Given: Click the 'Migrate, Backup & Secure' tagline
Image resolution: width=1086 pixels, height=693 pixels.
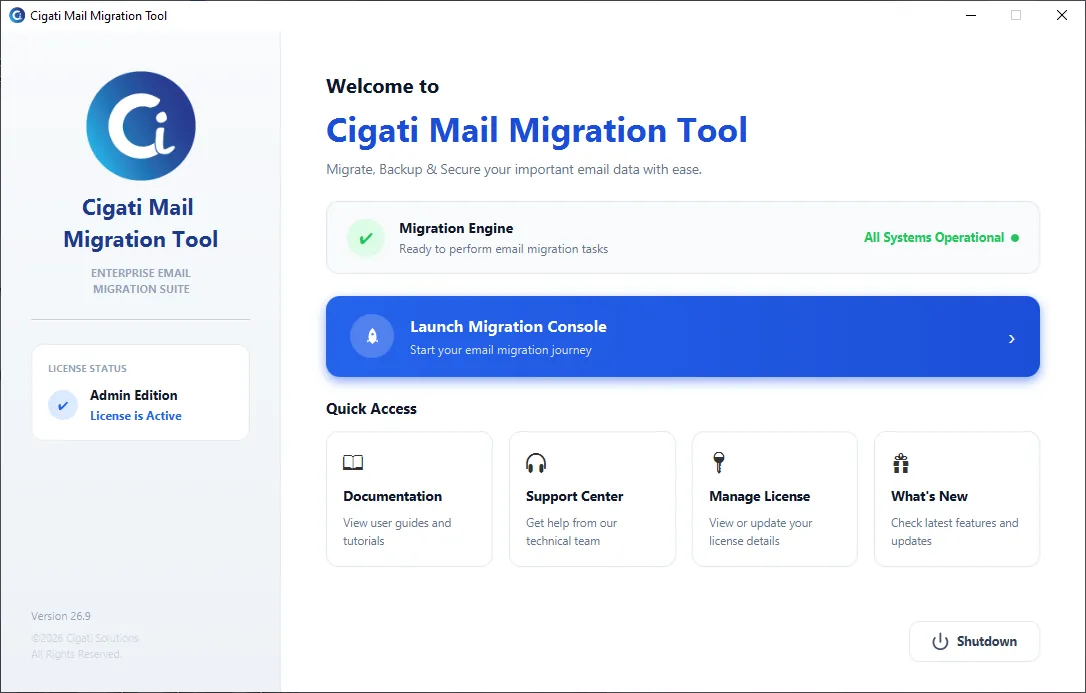Looking at the screenshot, I should [x=514, y=170].
